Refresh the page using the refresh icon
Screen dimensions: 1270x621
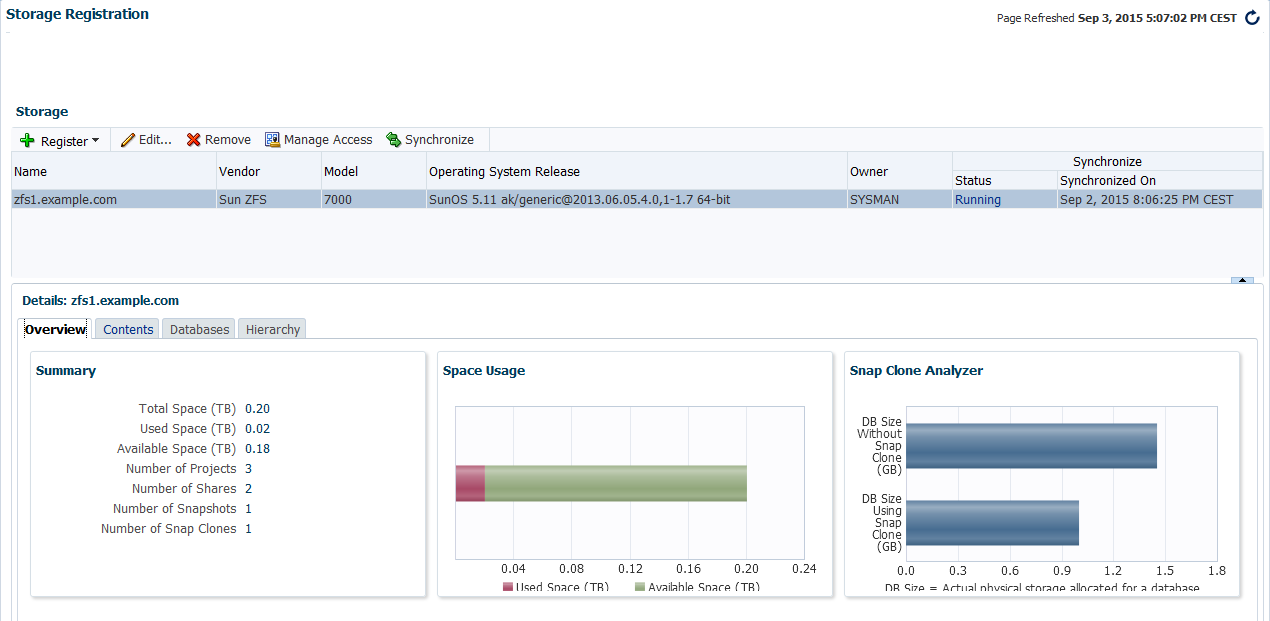1252,18
